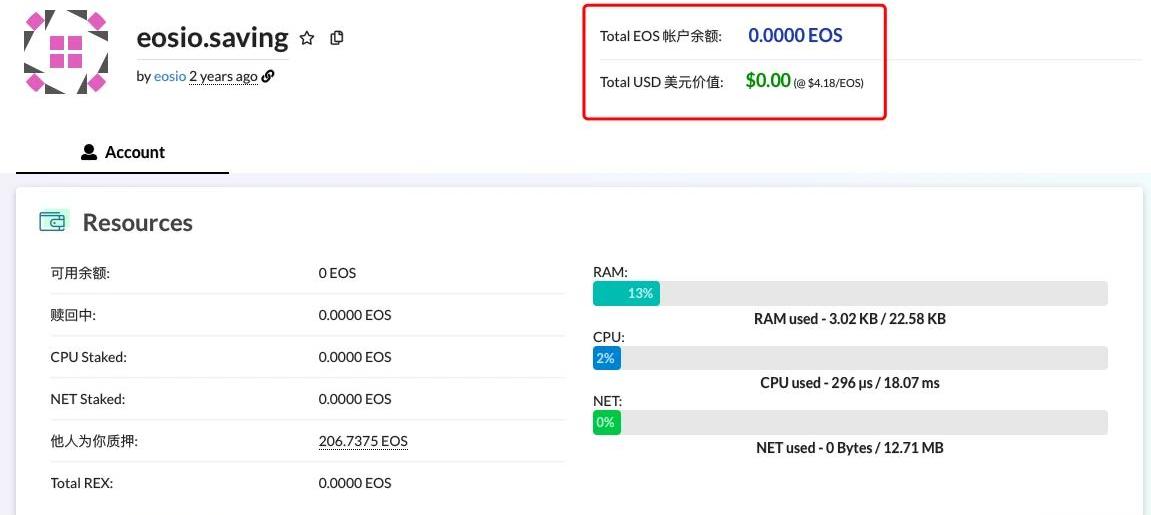1151x515 pixels.
Task: Click the '0 EOS' available balance value
Action: point(337,273)
